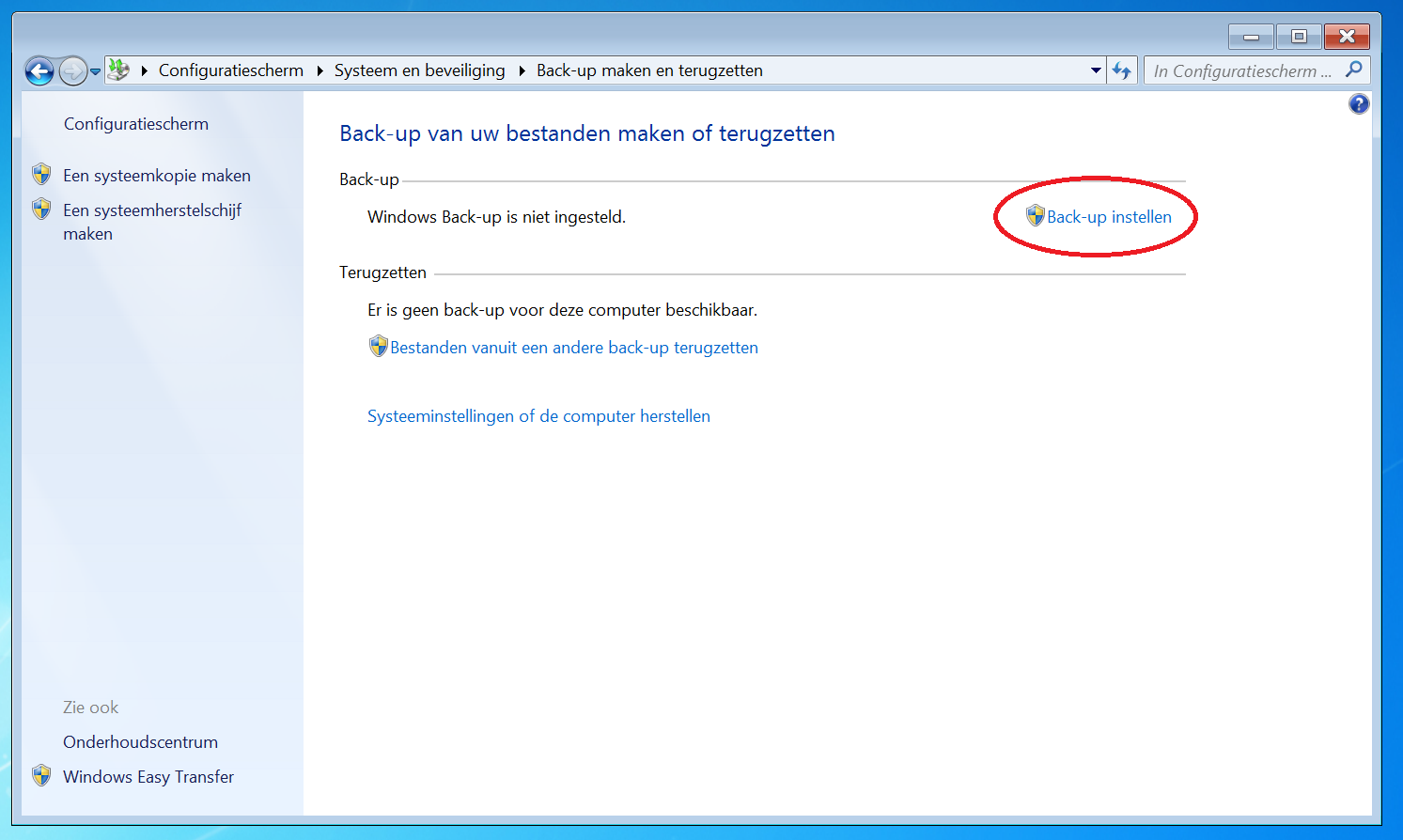Open Onderhoudscentrum under Zie ook
This screenshot has width=1403, height=840.
[140, 742]
